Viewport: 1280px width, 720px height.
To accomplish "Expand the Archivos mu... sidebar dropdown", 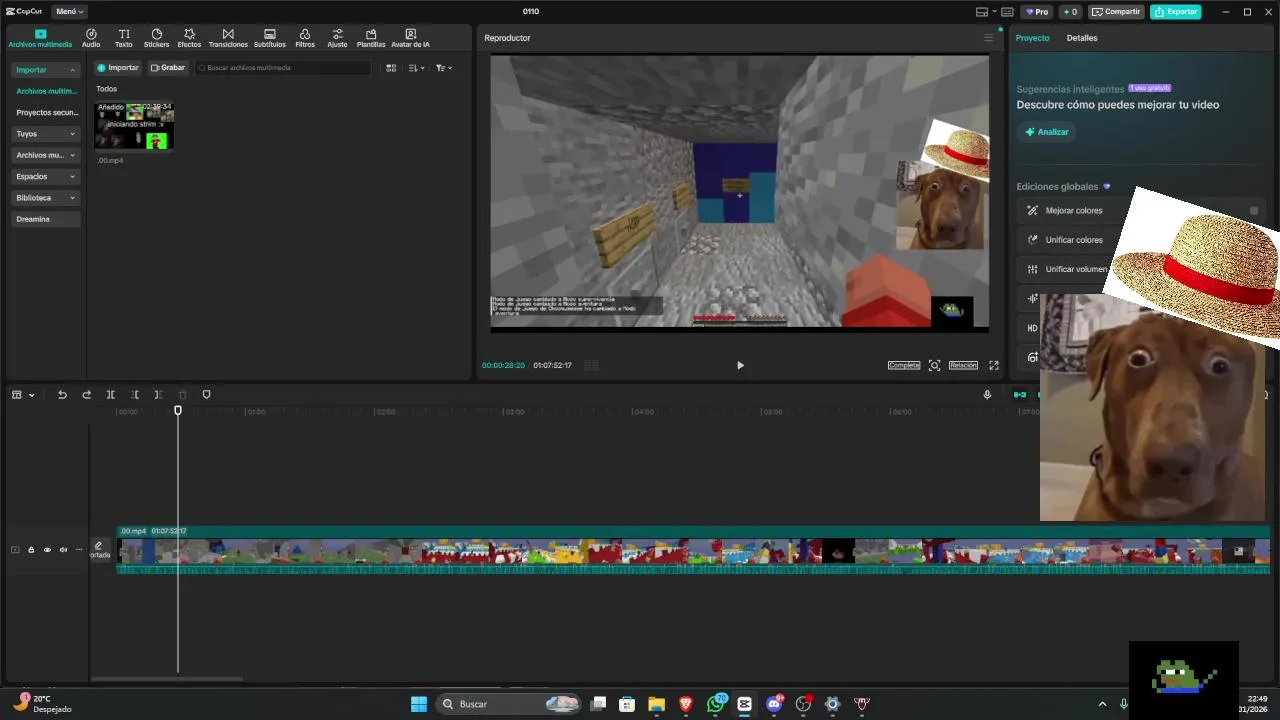I will (46, 155).
